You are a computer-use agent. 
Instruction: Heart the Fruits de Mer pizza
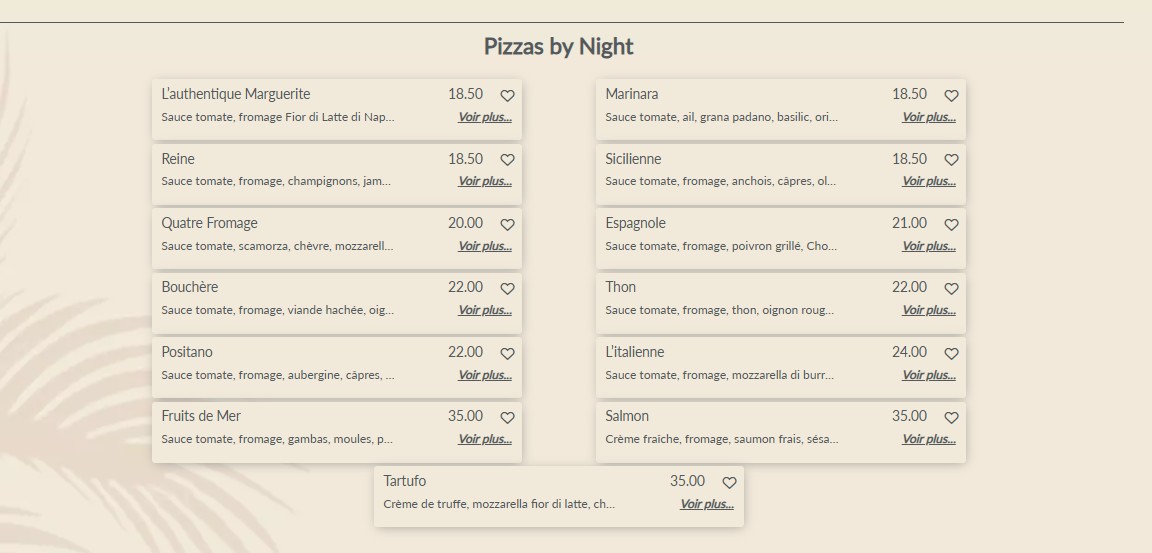pyautogui.click(x=507, y=418)
